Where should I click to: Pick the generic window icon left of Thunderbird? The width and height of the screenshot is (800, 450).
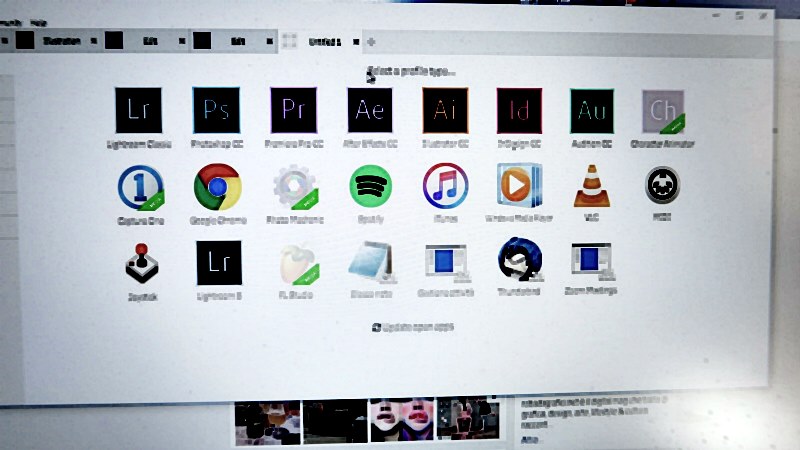[446, 263]
